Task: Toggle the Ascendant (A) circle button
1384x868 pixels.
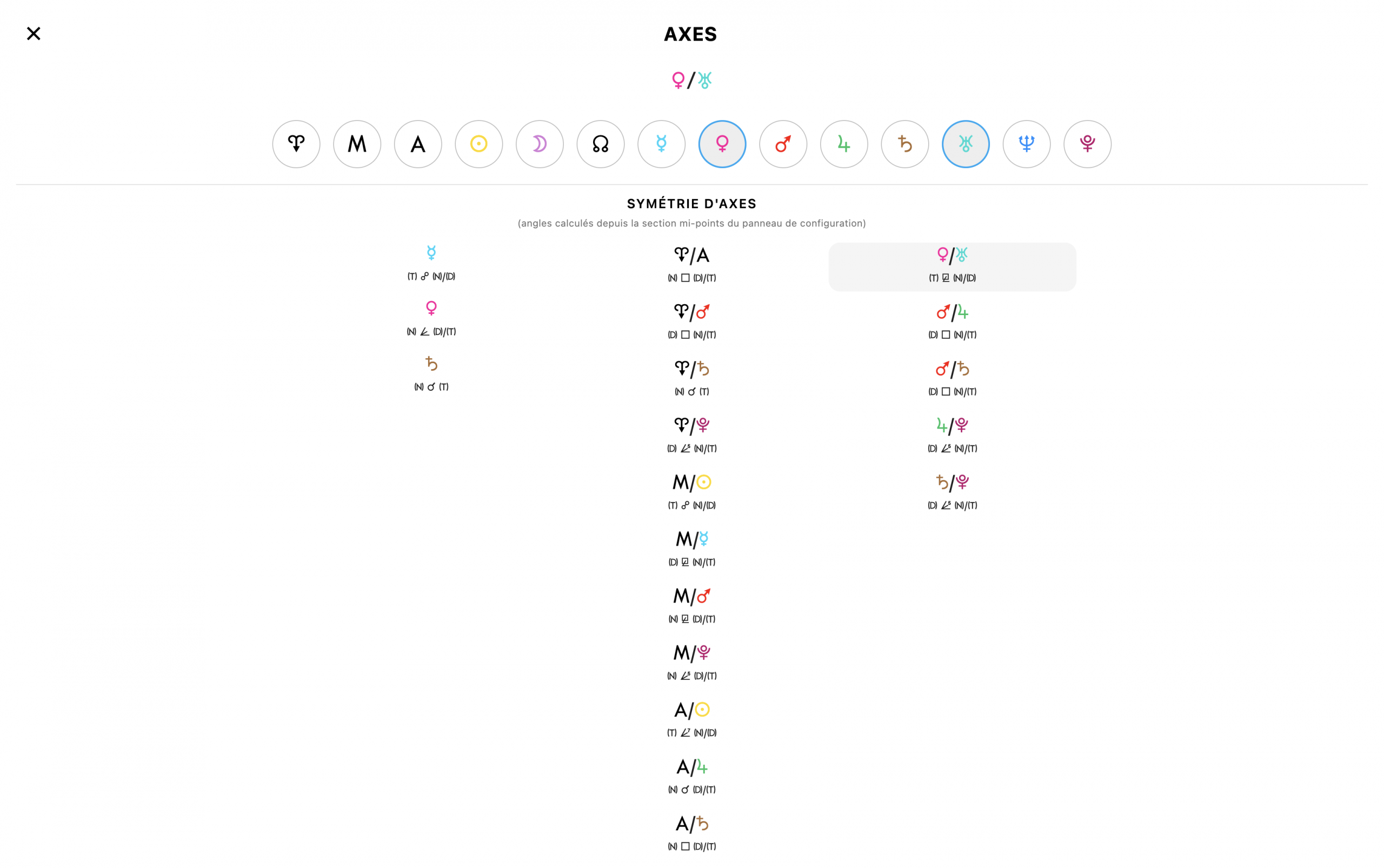Action: (x=418, y=144)
